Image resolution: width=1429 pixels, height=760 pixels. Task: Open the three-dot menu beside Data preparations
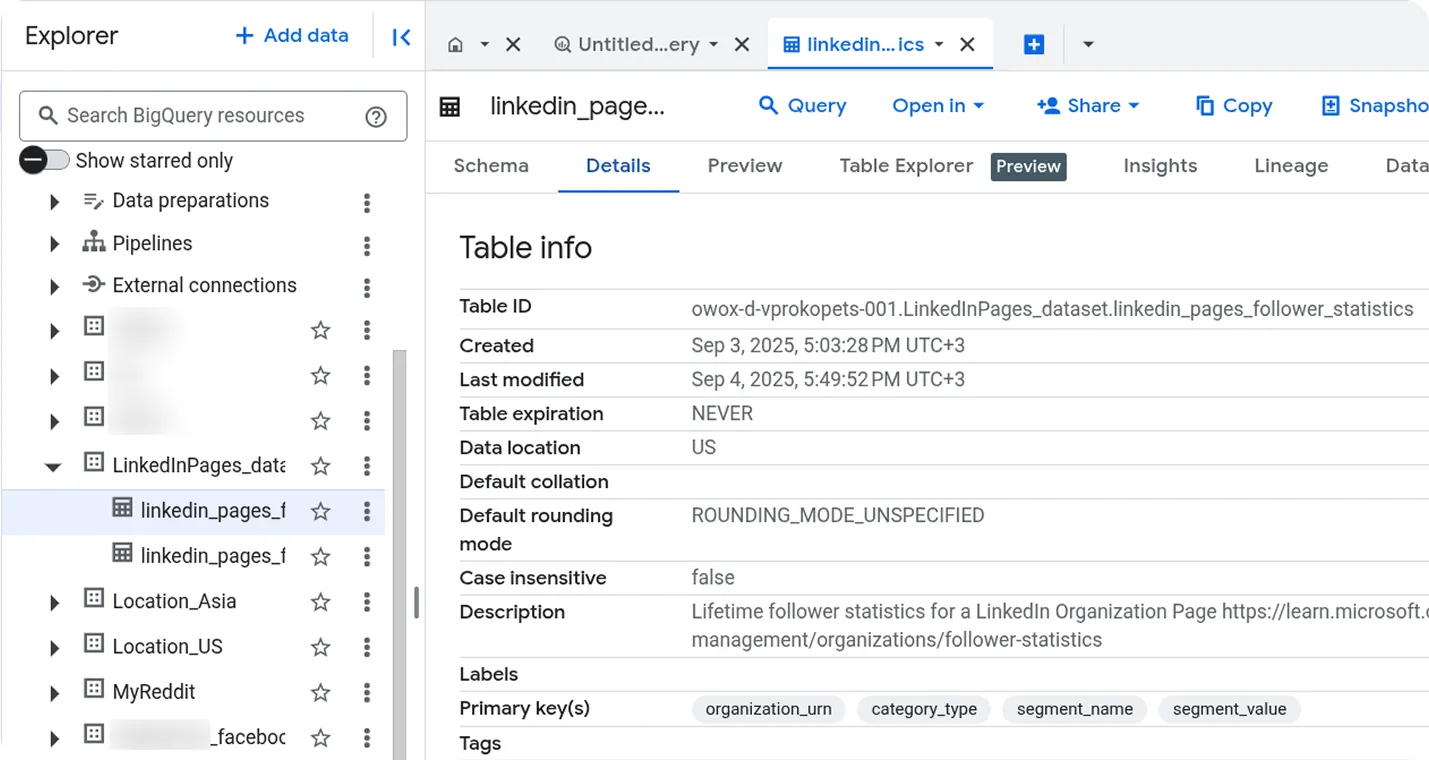click(x=367, y=202)
